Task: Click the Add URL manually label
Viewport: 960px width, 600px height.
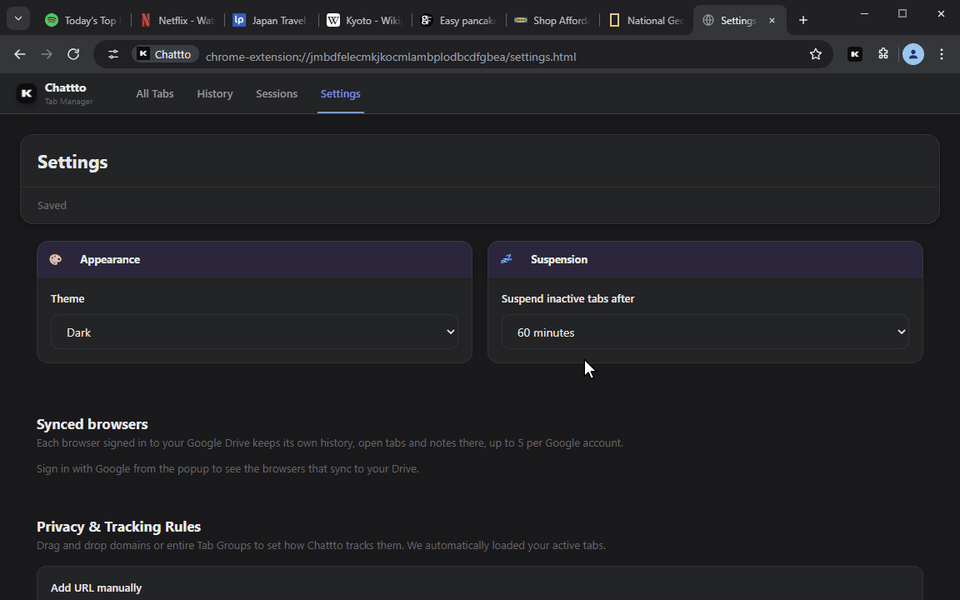Action: point(96,588)
